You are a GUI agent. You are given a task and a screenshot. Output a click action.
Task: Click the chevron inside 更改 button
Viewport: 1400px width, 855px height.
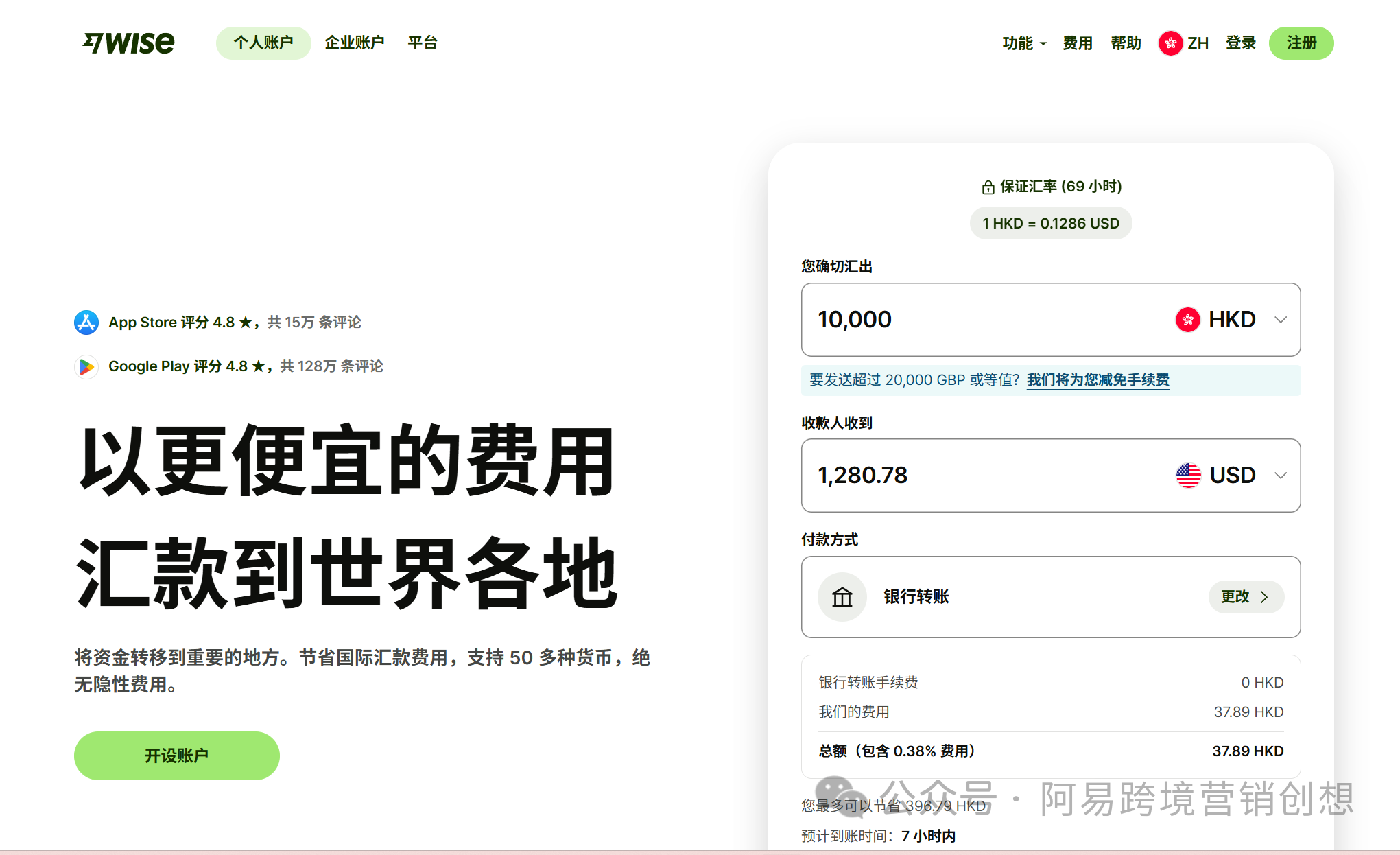coord(1264,597)
